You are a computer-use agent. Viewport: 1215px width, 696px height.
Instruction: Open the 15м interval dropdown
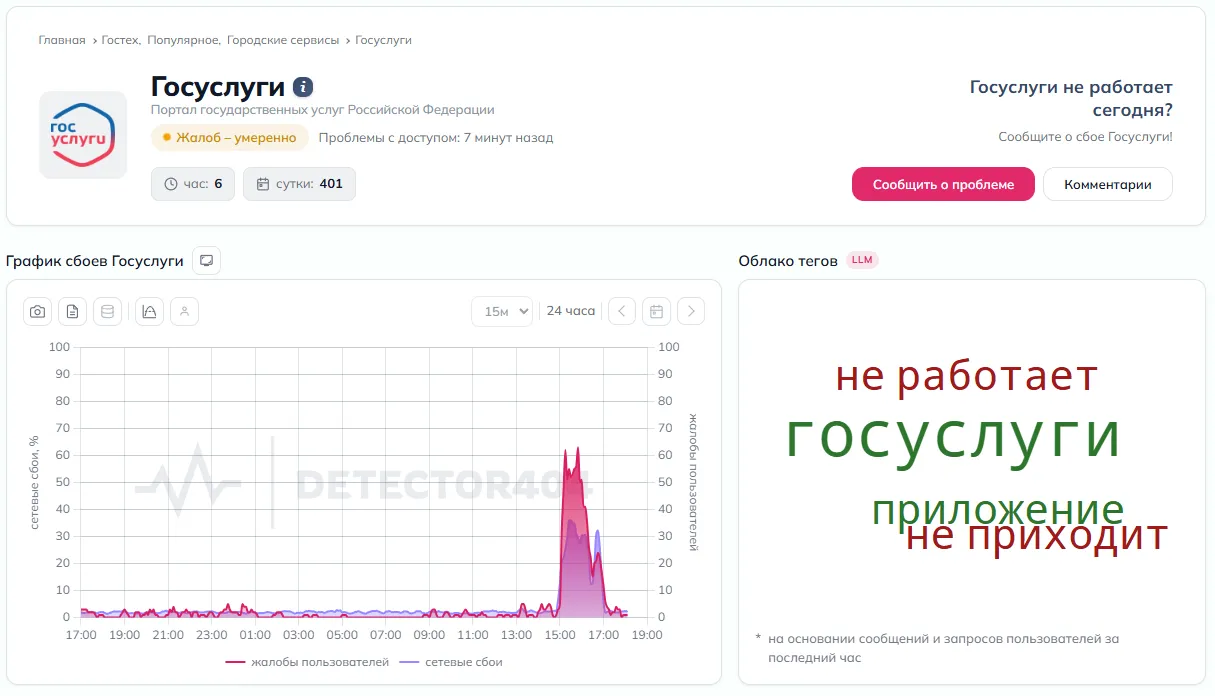click(502, 311)
